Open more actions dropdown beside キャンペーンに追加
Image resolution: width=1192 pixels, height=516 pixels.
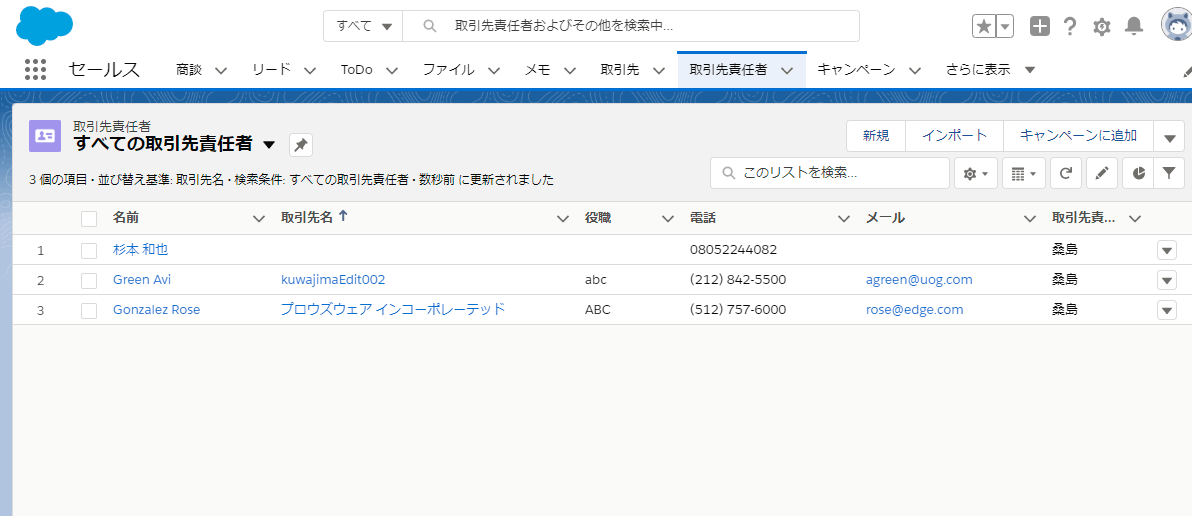pyautogui.click(x=1169, y=136)
